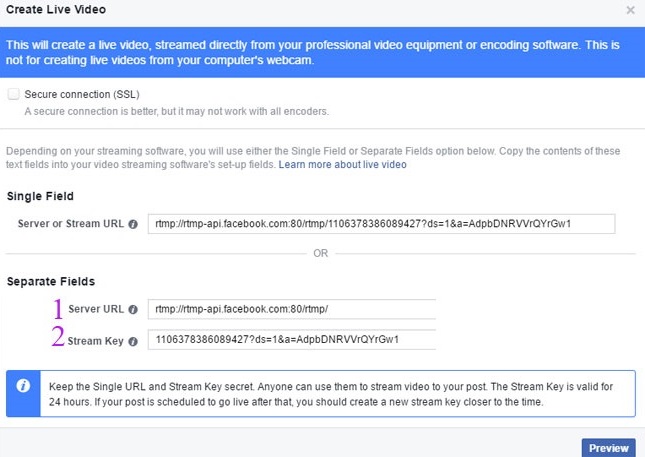This screenshot has height=457, width=645.
Task: Select the Server URL input field
Action: 292,310
